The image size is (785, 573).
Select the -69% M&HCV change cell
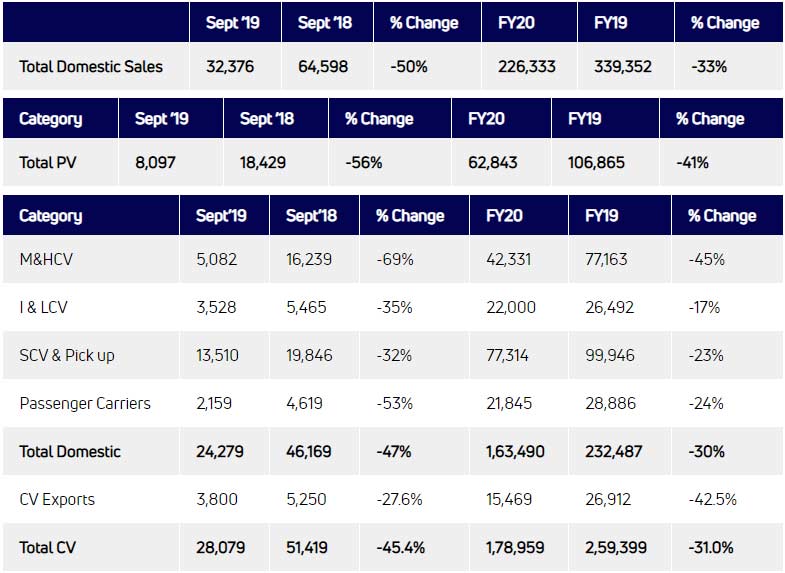tap(394, 259)
